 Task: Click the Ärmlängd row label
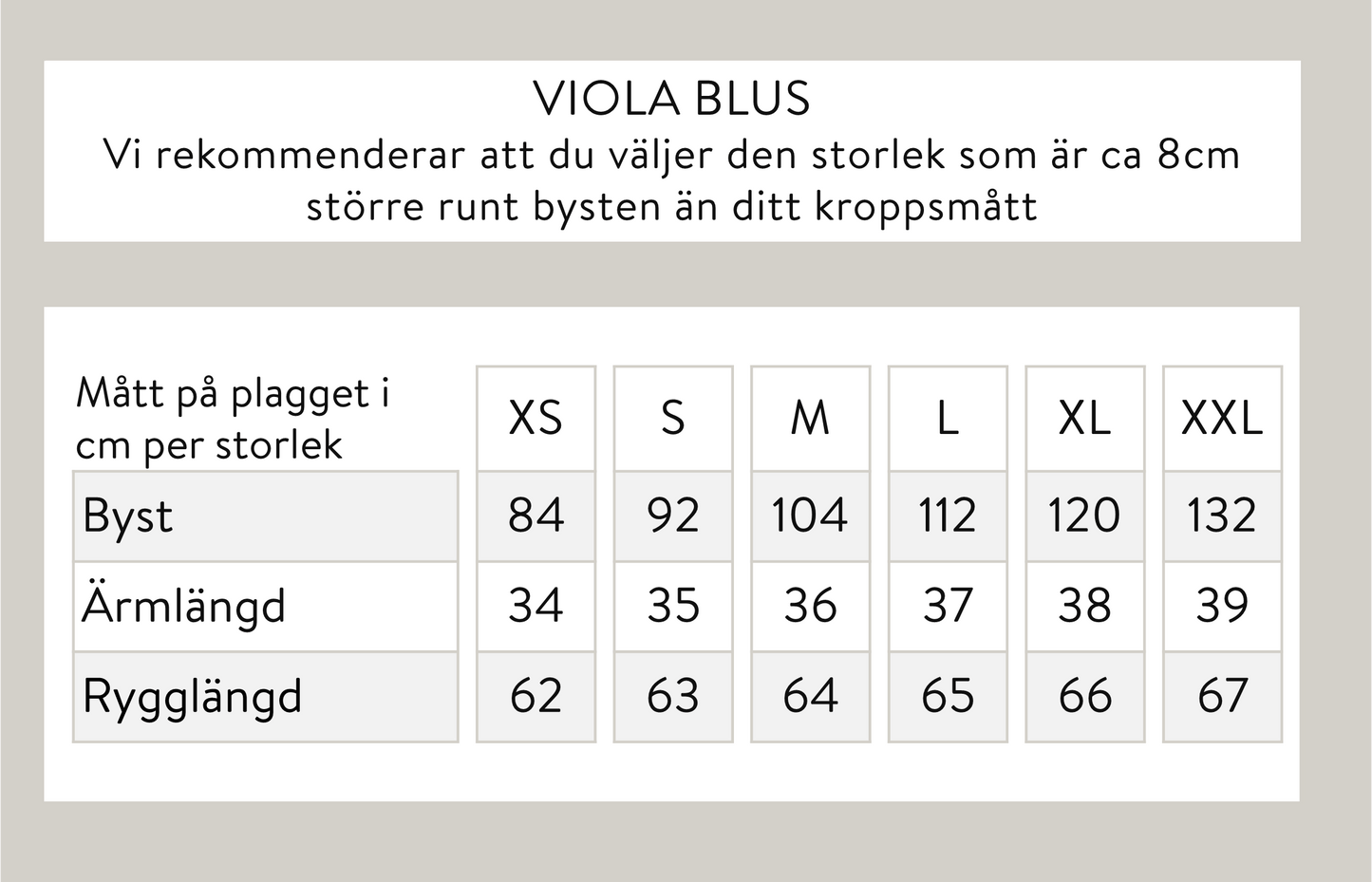pyautogui.click(x=183, y=606)
